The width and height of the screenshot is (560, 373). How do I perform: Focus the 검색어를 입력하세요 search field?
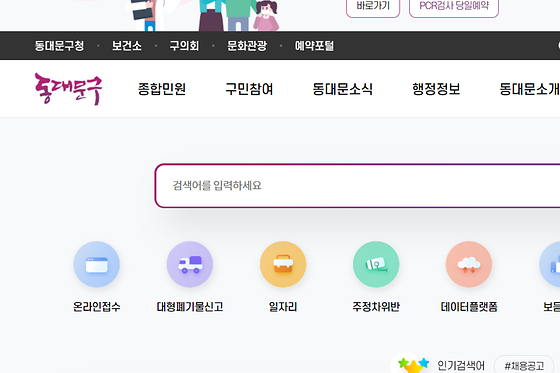tap(357, 185)
